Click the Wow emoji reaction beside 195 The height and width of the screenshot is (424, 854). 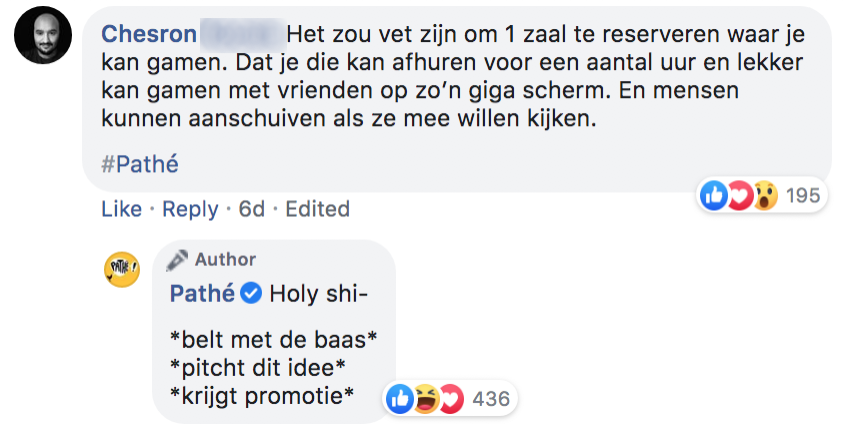763,195
